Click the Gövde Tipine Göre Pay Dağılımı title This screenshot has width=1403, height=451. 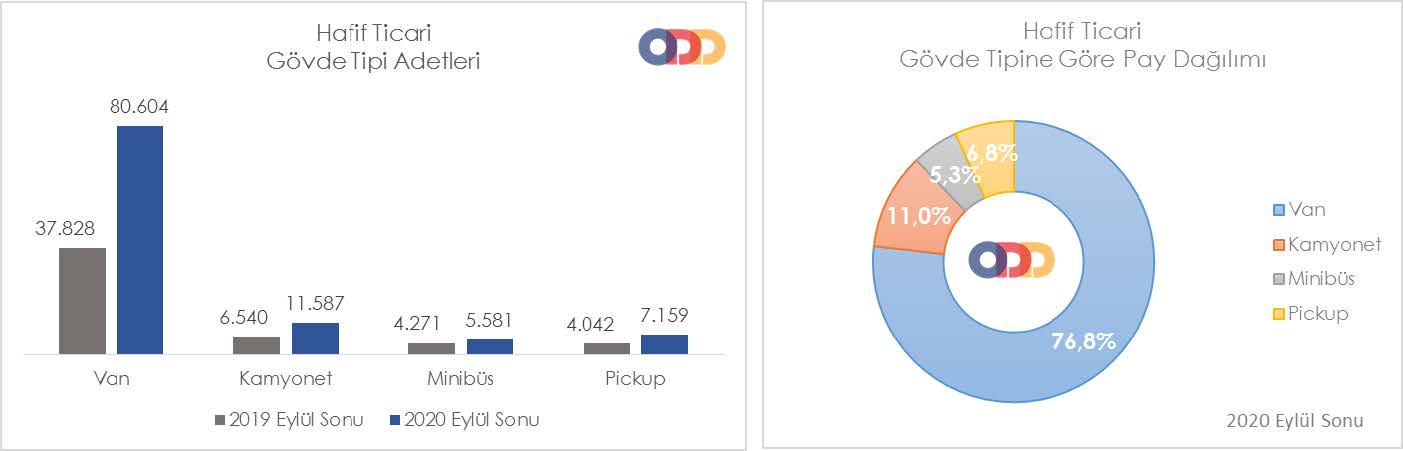coord(1083,59)
